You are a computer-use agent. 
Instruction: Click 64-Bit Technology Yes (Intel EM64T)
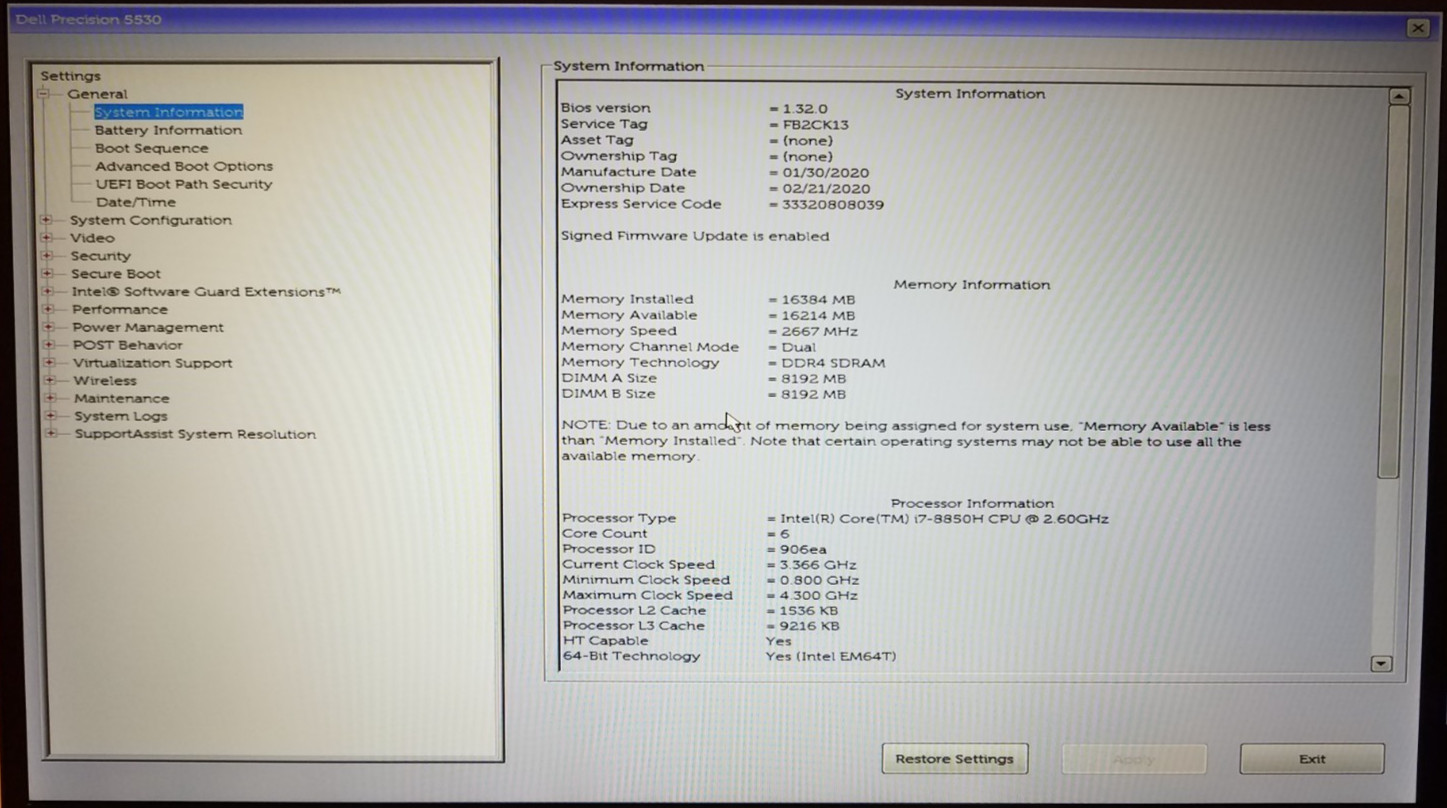[x=830, y=656]
